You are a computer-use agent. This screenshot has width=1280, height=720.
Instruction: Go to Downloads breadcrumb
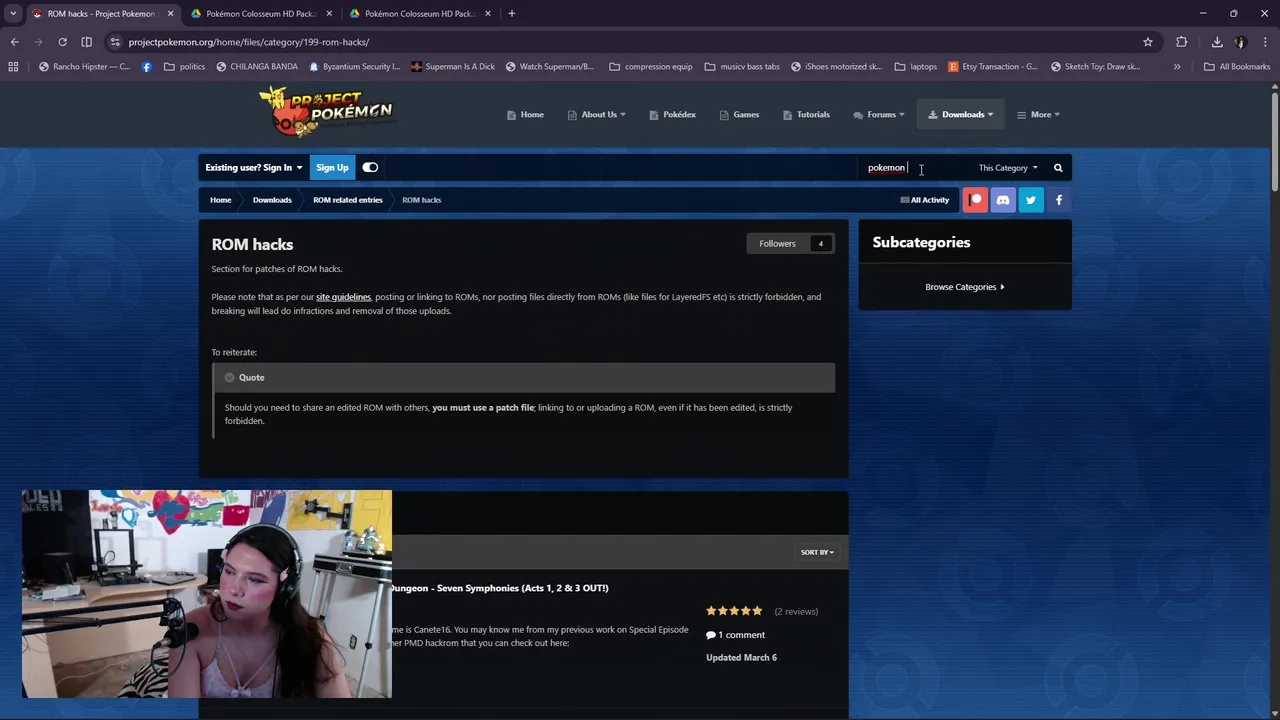coord(272,200)
